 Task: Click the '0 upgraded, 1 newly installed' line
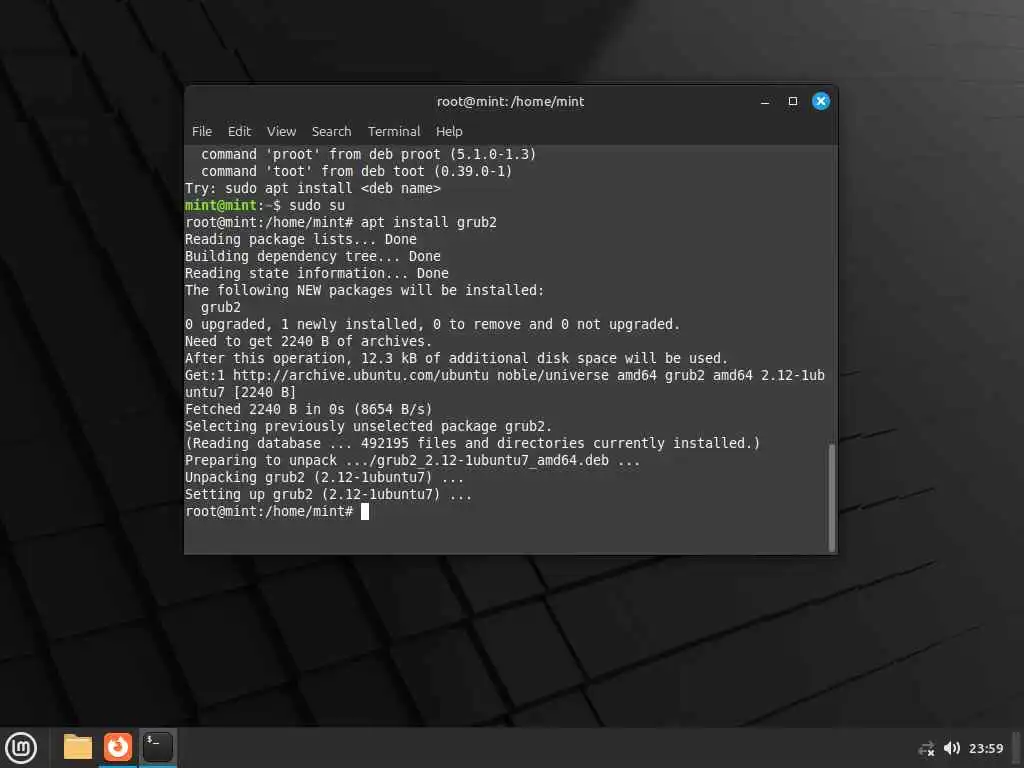[432, 324]
